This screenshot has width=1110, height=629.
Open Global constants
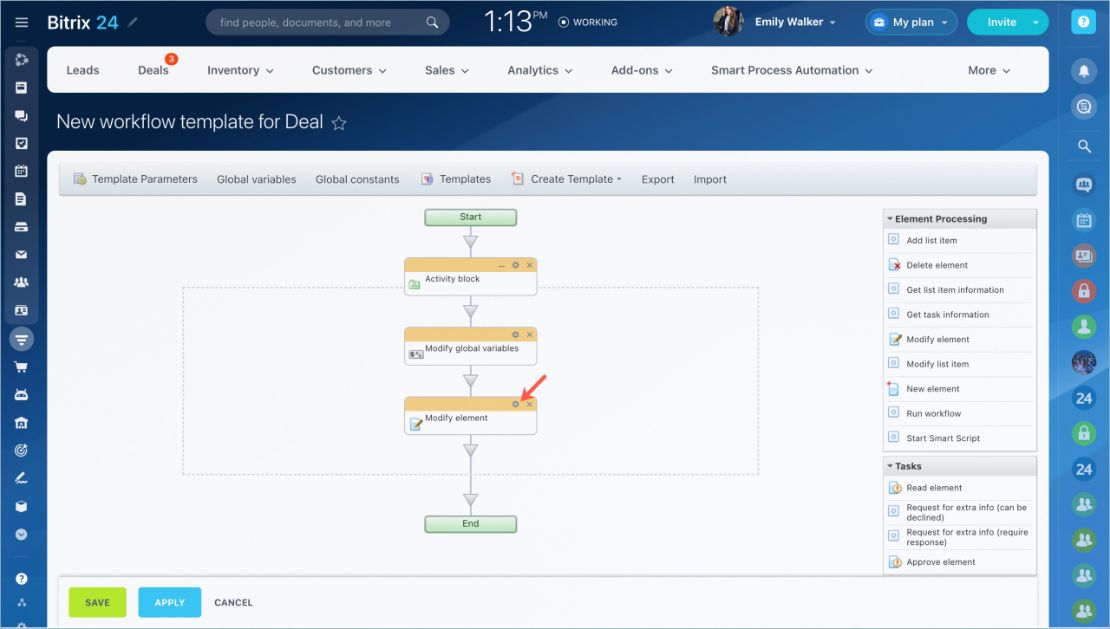click(x=357, y=179)
